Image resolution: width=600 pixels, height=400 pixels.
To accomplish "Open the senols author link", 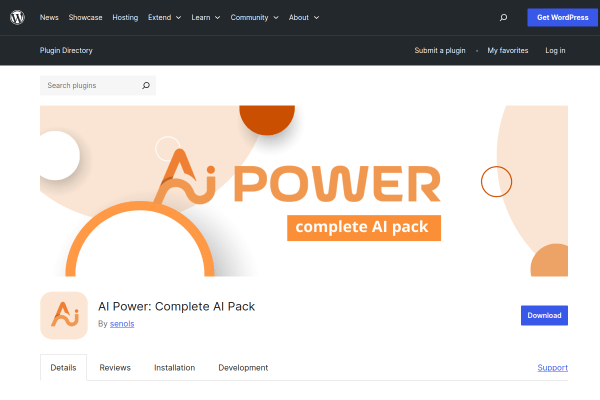I will 122,324.
